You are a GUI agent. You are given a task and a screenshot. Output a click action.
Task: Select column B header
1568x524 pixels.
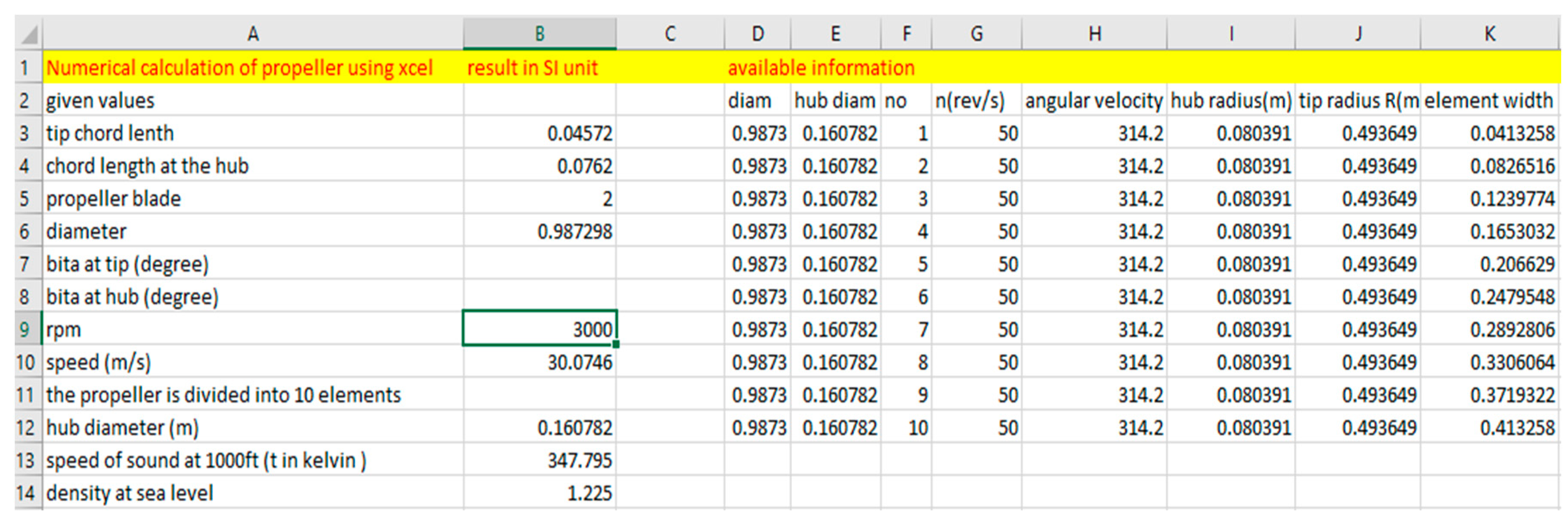[x=539, y=34]
